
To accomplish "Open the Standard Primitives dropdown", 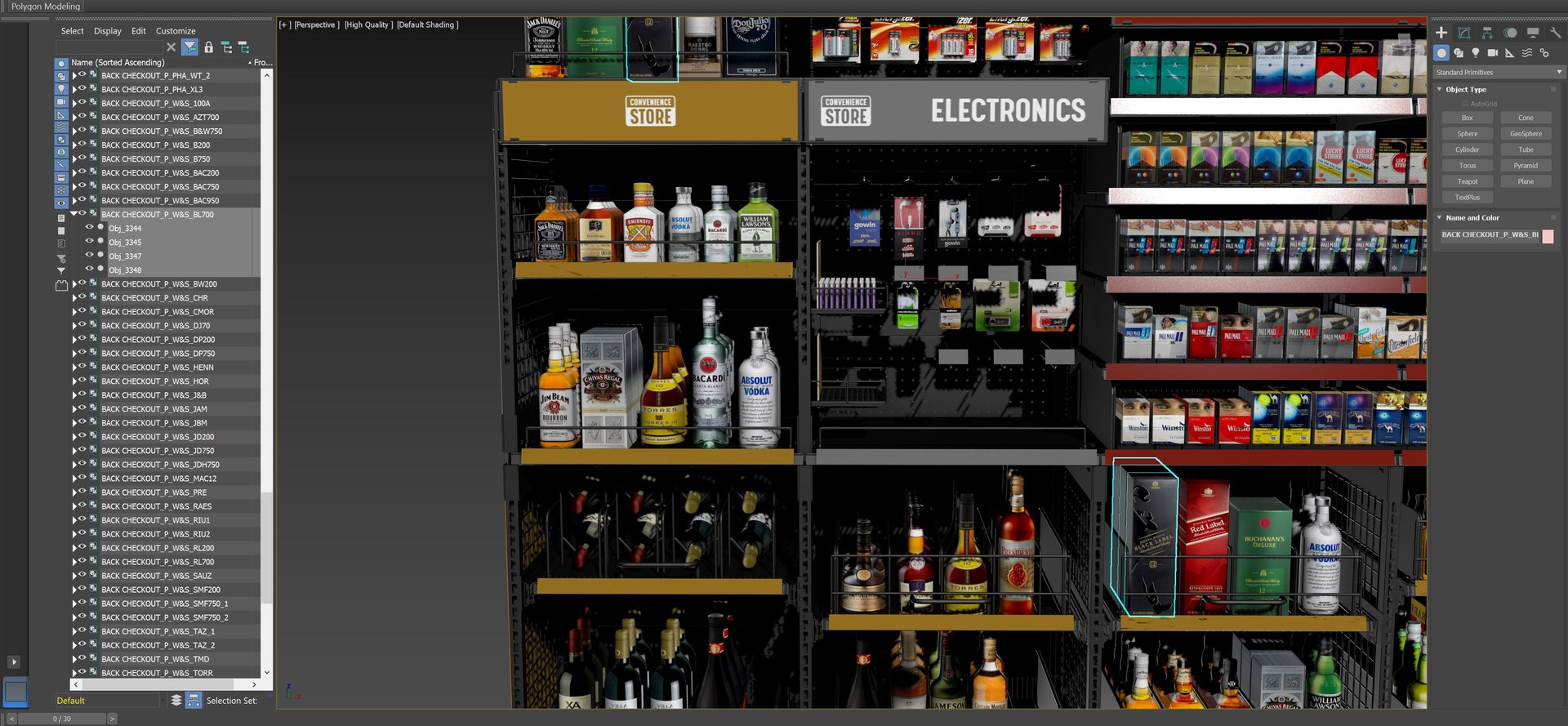I will pyautogui.click(x=1498, y=72).
